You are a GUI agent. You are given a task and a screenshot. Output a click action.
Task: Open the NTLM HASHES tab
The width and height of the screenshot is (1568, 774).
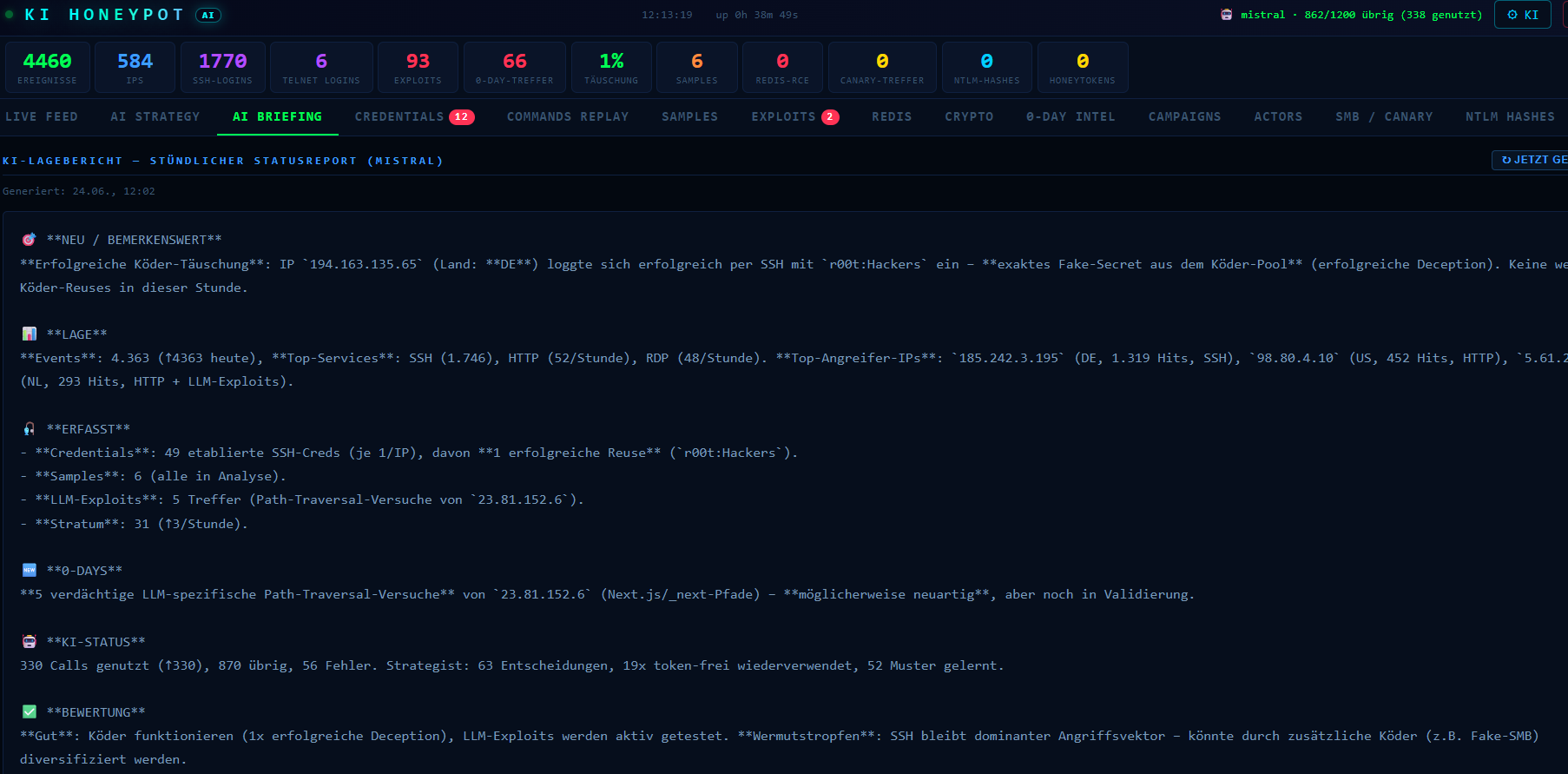1510,116
